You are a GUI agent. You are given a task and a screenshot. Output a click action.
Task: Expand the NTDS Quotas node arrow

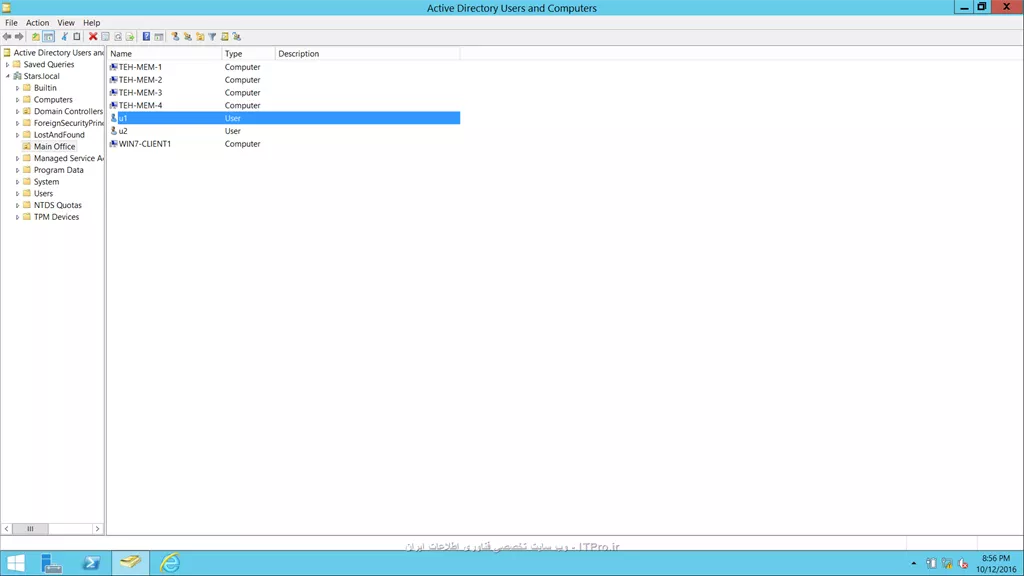(18, 206)
